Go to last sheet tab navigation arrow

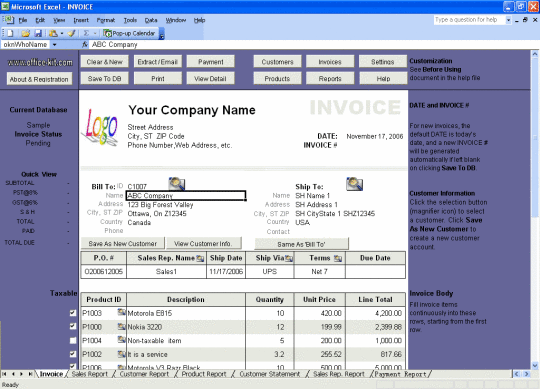click(x=30, y=374)
